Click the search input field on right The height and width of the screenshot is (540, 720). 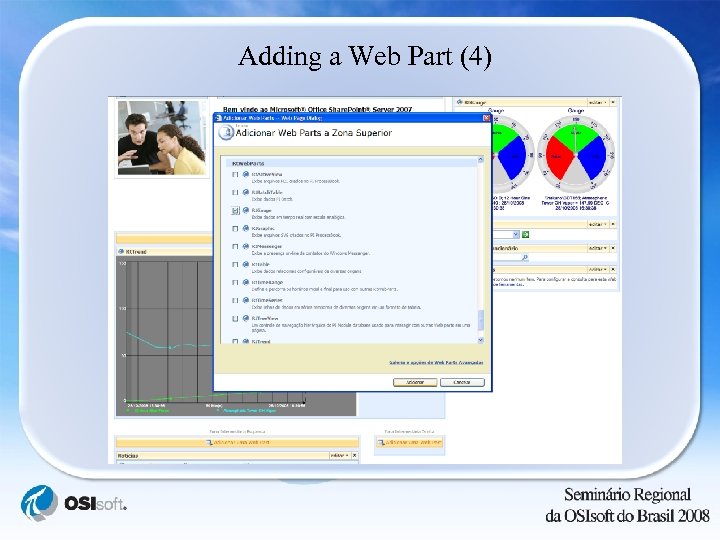pyautogui.click(x=506, y=258)
